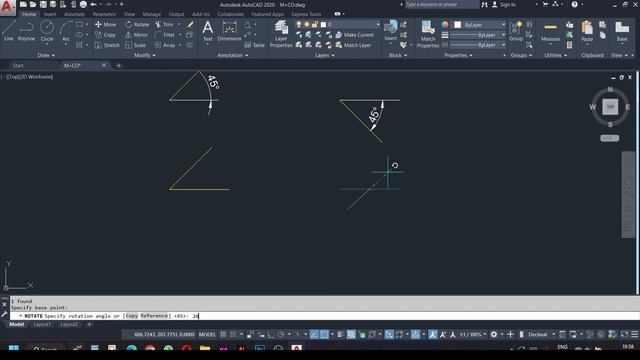The width and height of the screenshot is (640, 360).
Task: Switch to the Parametric ribbon tab
Action: (x=104, y=14)
